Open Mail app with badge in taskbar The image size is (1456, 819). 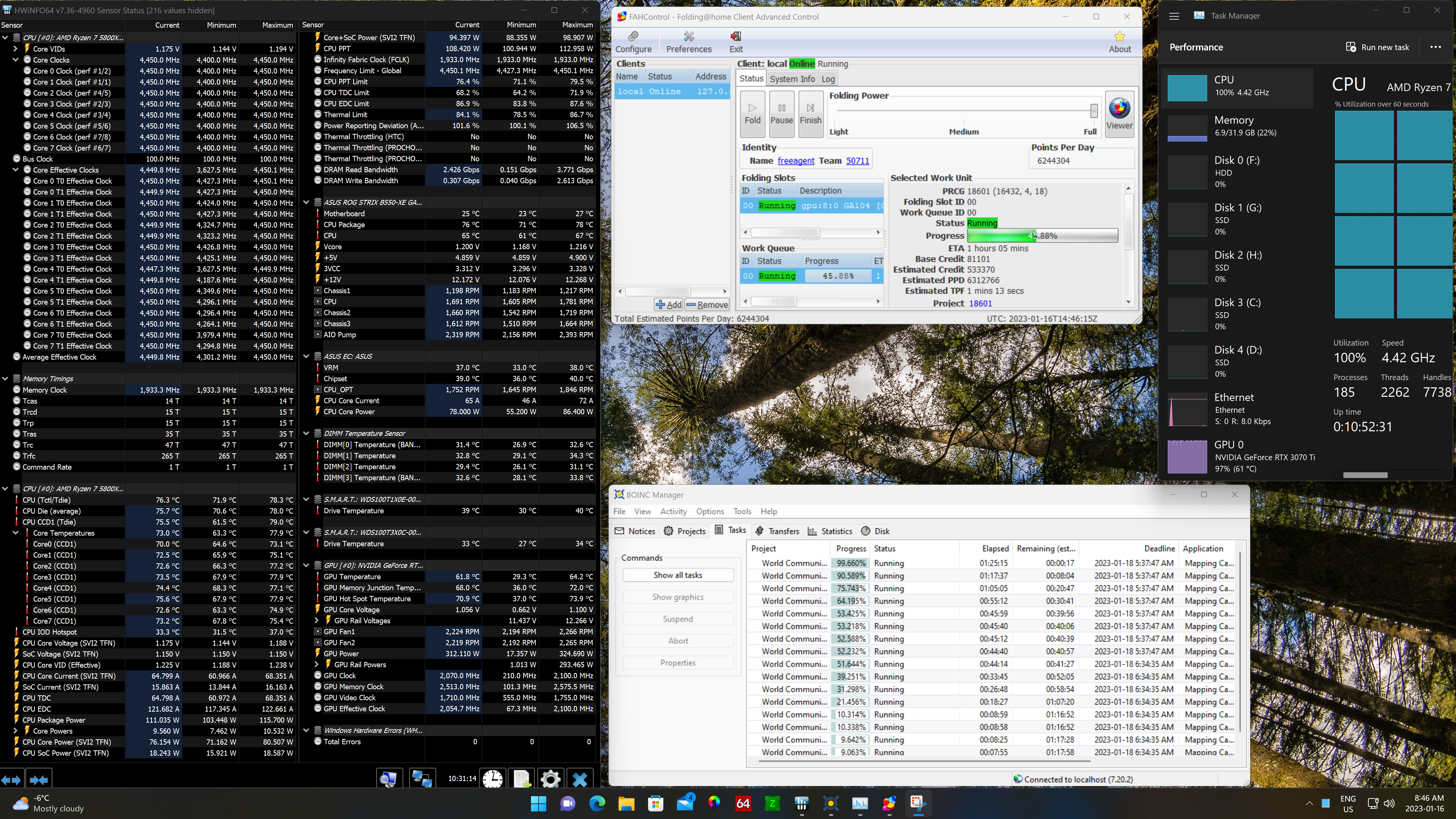pos(685,803)
